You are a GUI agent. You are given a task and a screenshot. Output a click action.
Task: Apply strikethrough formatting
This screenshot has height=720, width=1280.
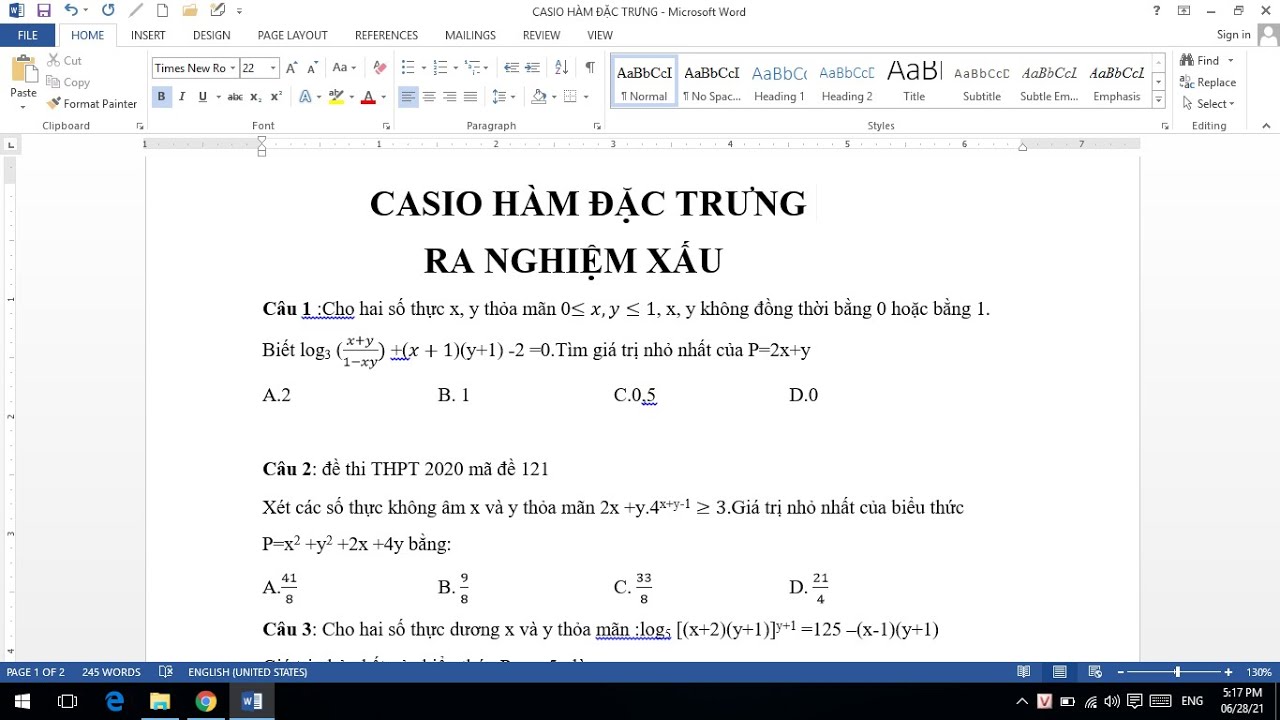click(x=235, y=97)
